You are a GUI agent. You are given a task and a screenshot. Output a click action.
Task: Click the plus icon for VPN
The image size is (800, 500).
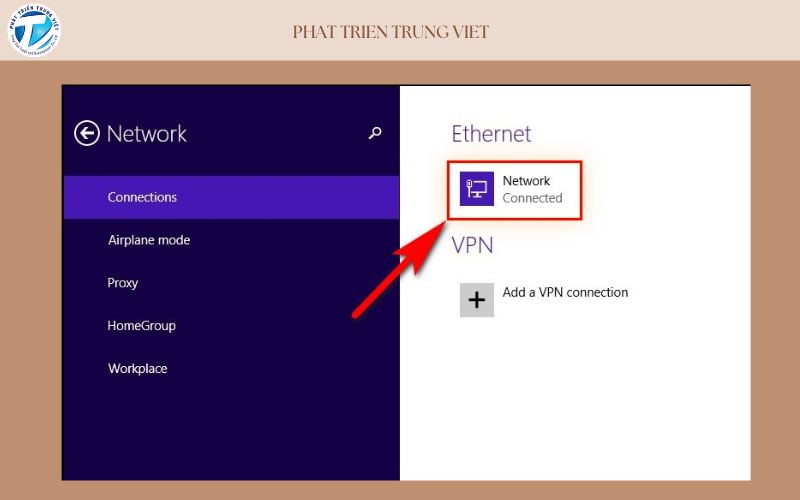[x=477, y=299]
